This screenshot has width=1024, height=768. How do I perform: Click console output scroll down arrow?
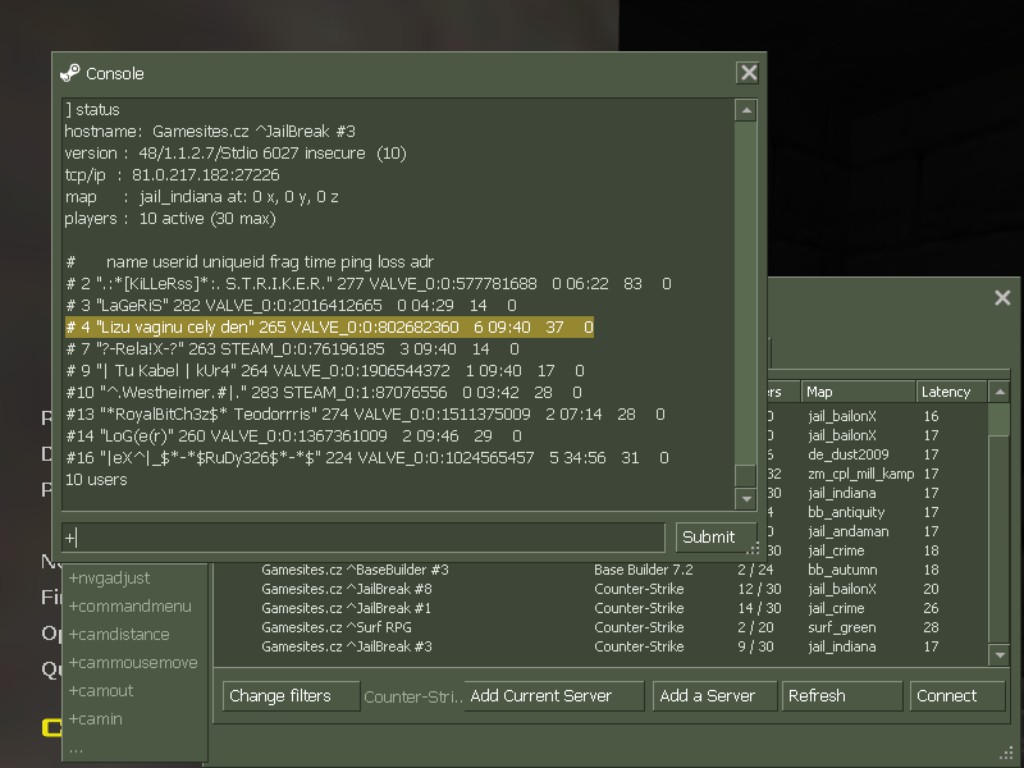[746, 499]
